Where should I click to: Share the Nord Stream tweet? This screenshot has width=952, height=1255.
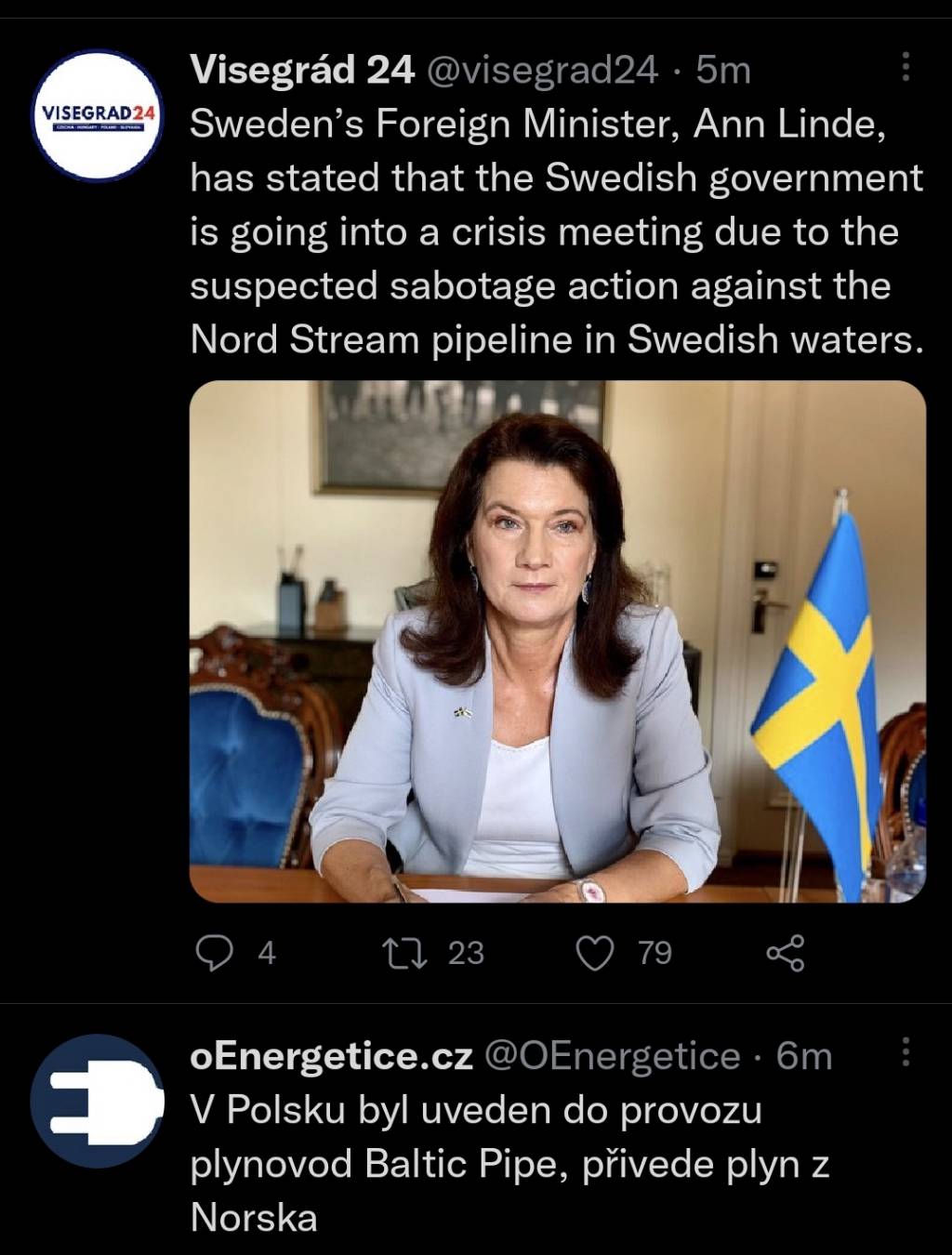(785, 953)
